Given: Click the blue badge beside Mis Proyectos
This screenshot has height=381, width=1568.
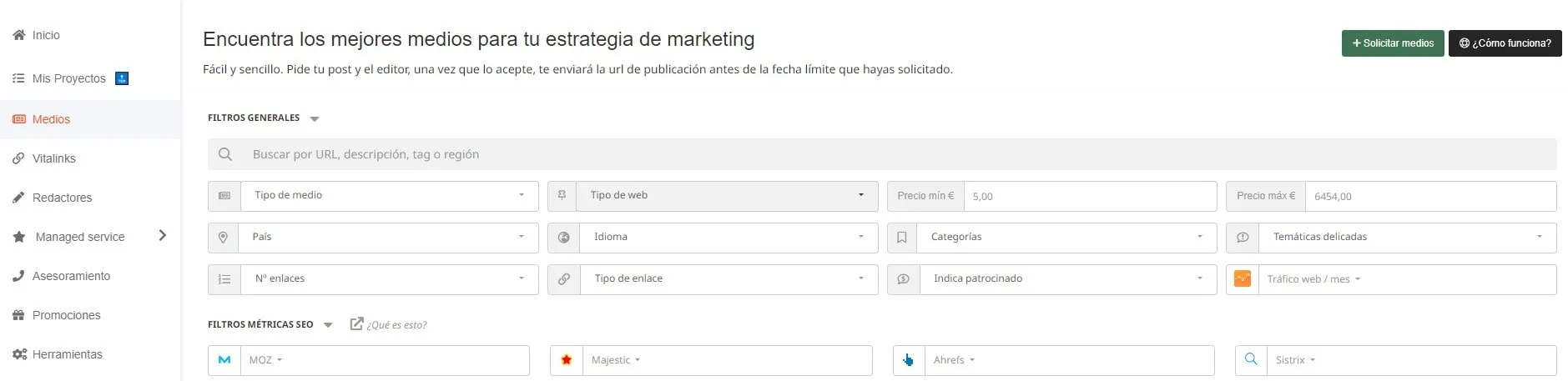Looking at the screenshot, I should click(122, 78).
